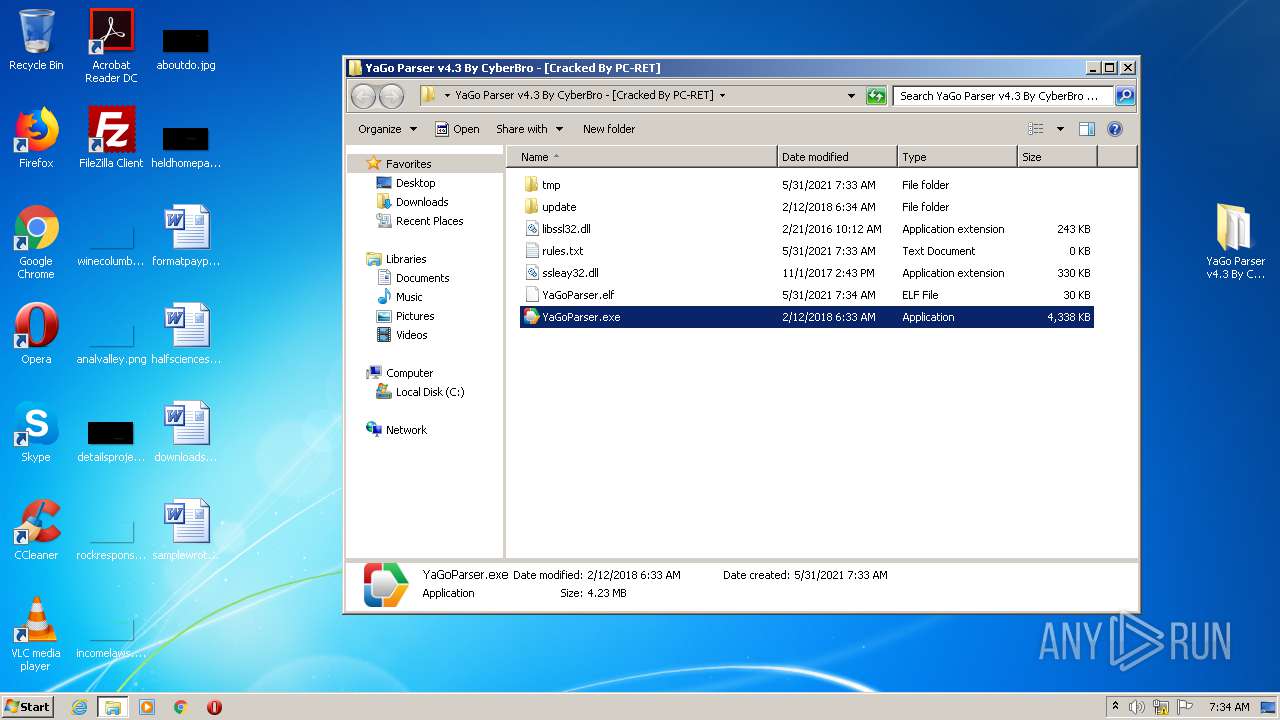
Task: Sort by the Date modified column
Action: [837, 157]
